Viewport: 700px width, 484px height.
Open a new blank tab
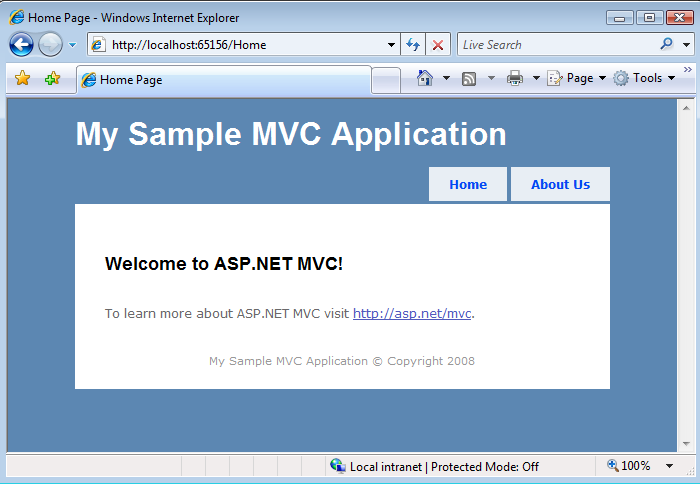386,80
